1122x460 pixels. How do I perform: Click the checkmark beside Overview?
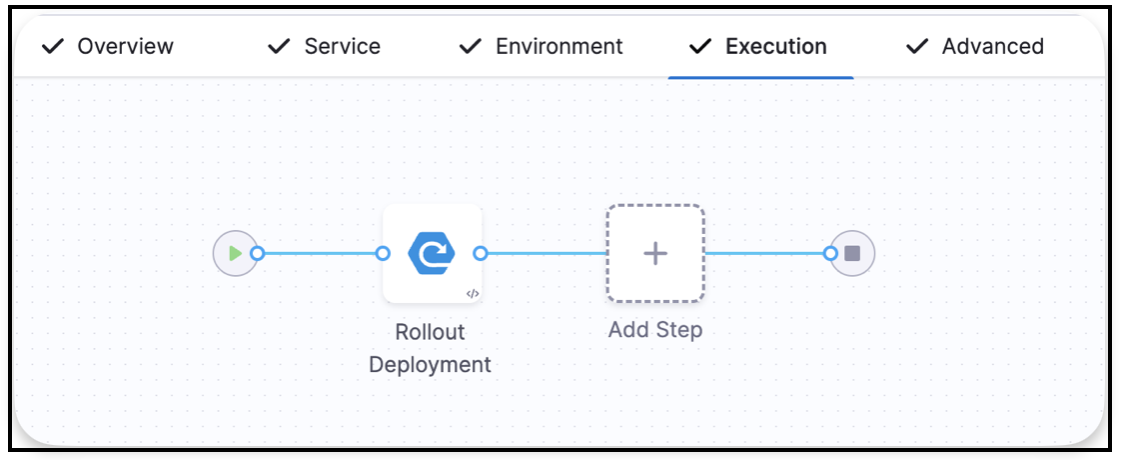tap(53, 47)
